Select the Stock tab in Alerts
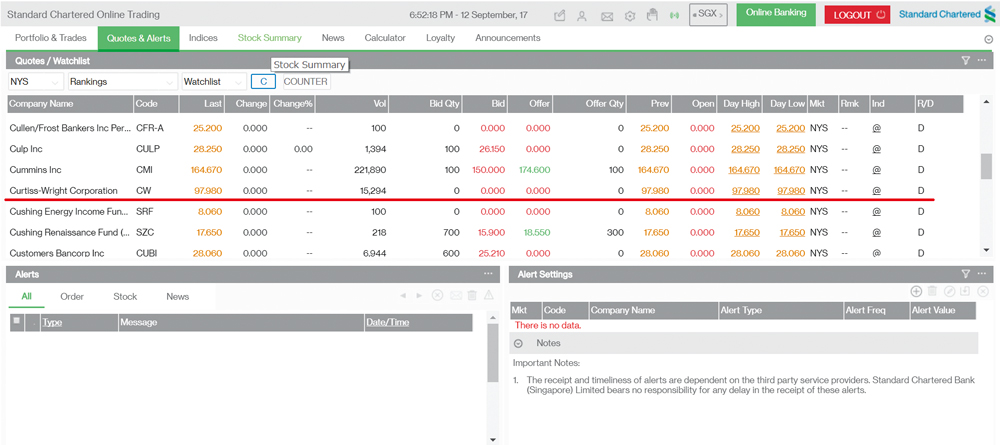Viewport: 1000px width, 445px height. tap(125, 297)
